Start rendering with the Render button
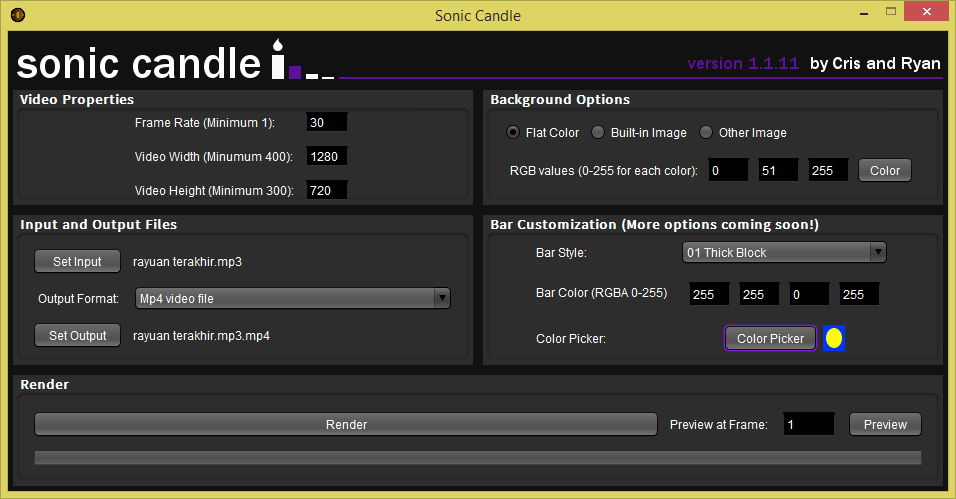956x499 pixels. click(346, 425)
